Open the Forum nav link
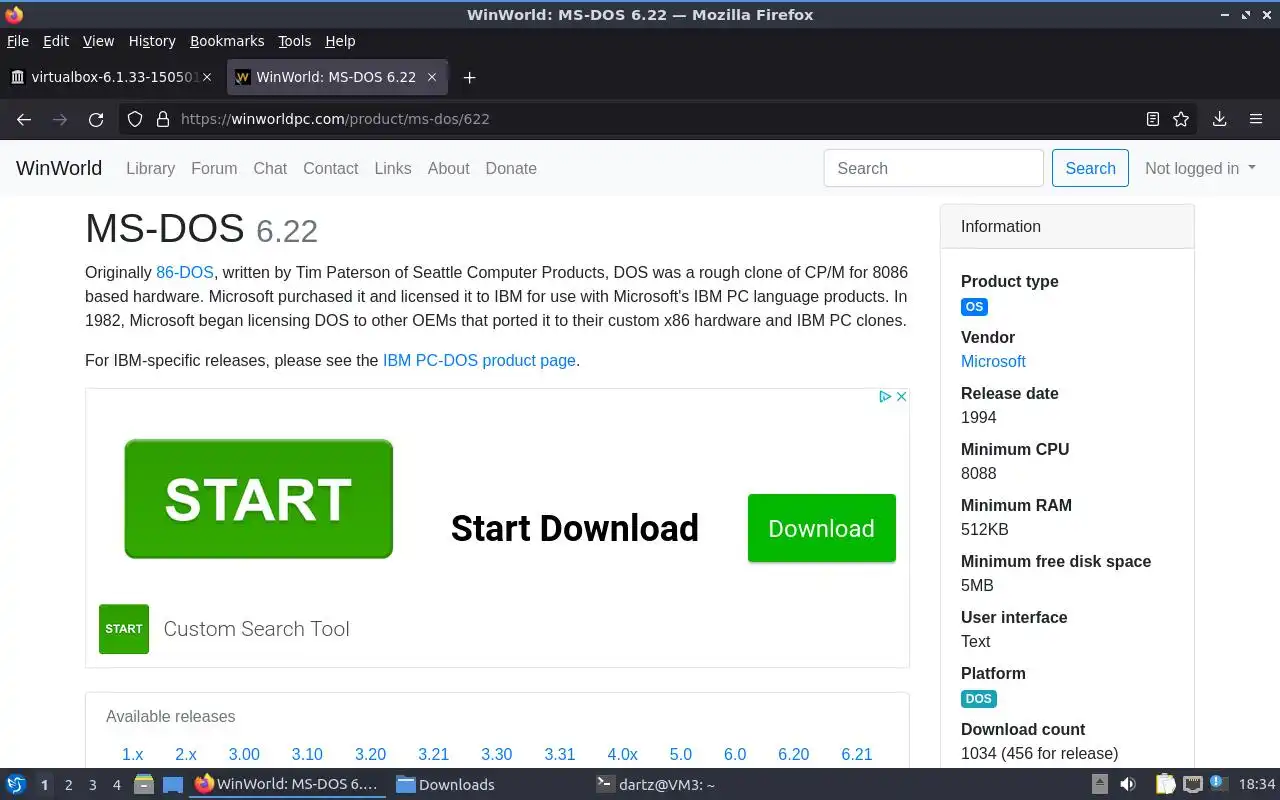Viewport: 1280px width, 800px height. coord(214,168)
